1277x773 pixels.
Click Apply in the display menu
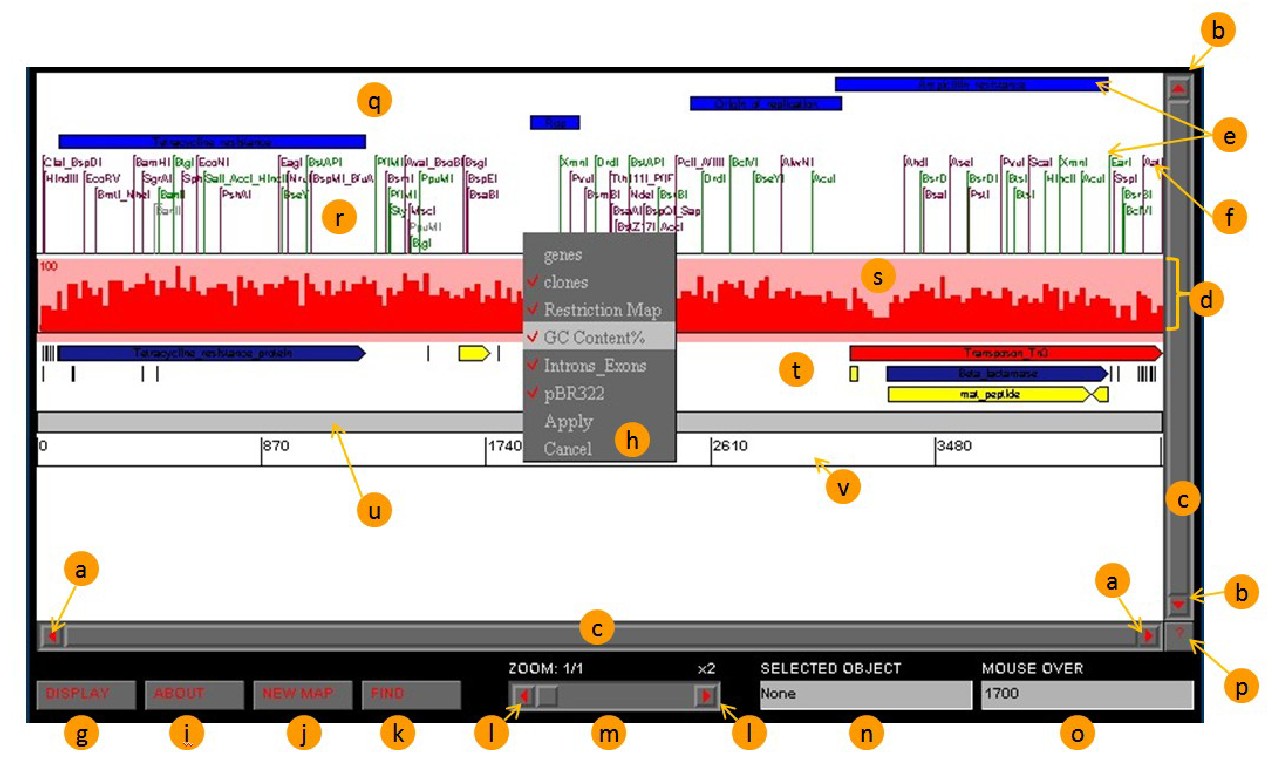click(x=568, y=421)
